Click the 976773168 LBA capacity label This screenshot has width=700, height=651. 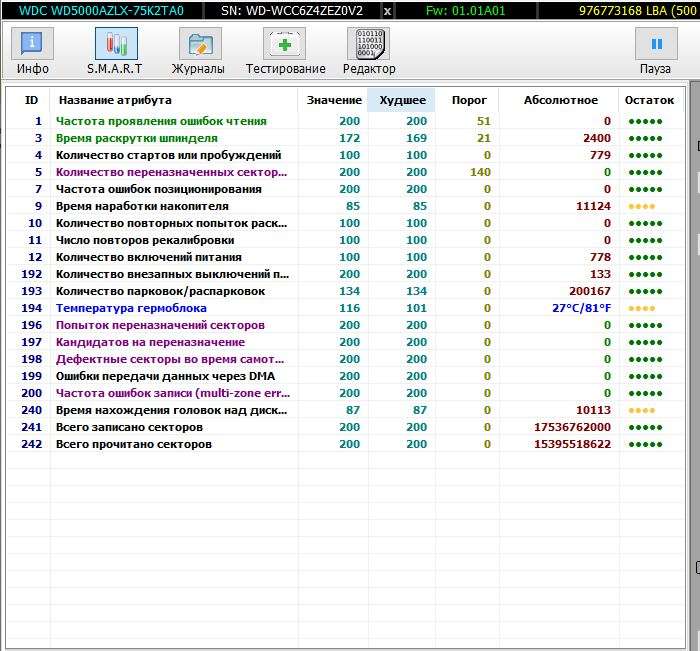(638, 11)
